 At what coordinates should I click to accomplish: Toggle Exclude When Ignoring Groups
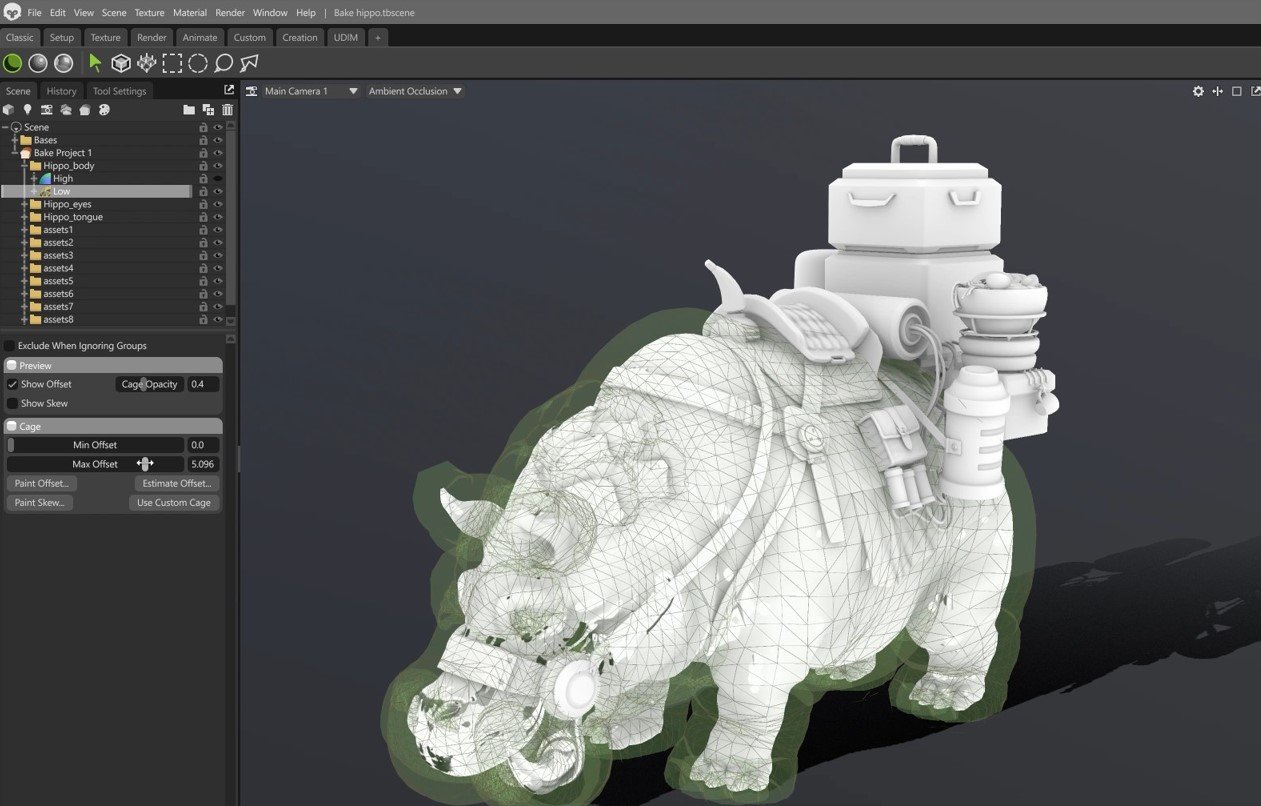[9, 345]
